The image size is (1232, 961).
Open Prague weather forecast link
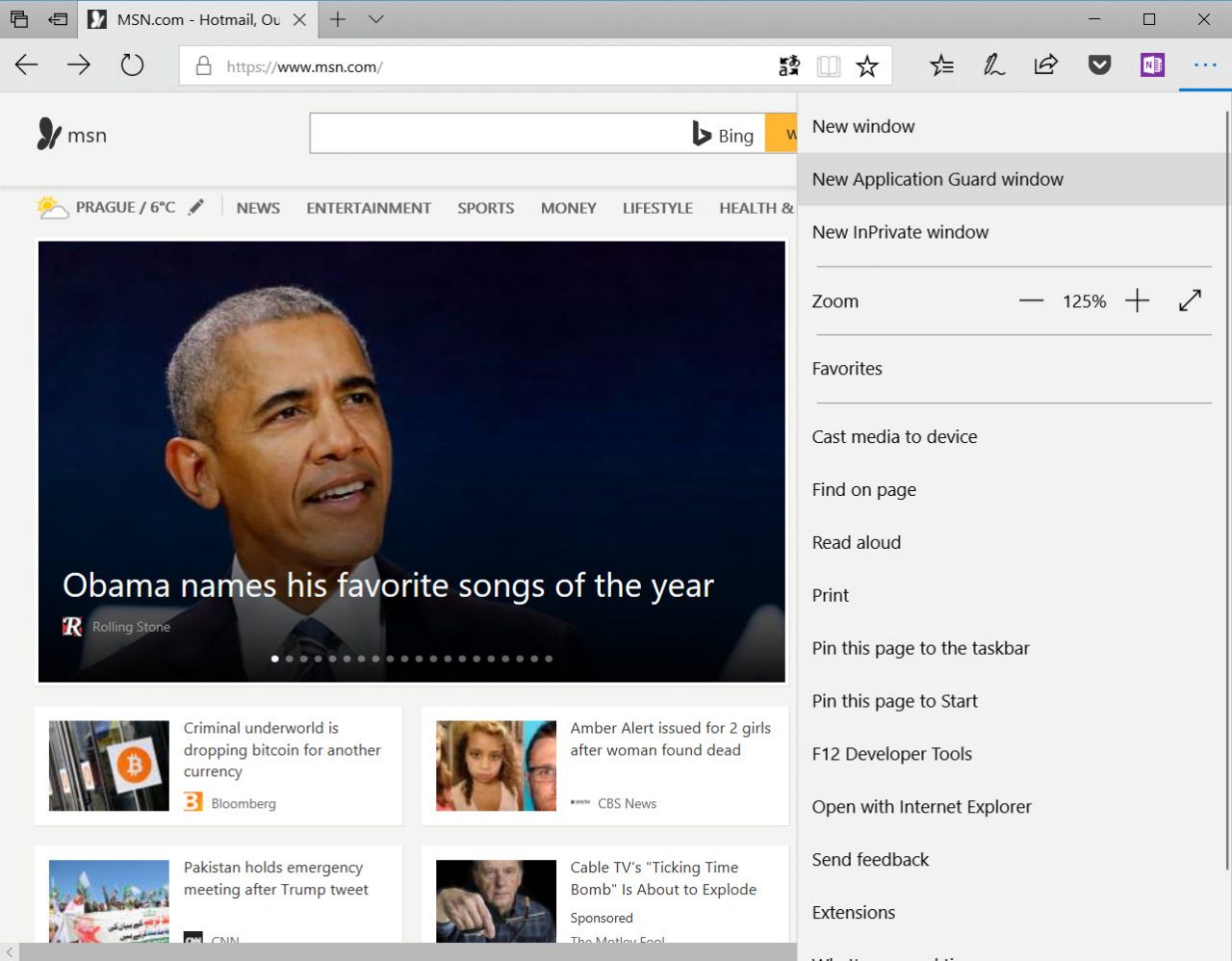[x=106, y=207]
